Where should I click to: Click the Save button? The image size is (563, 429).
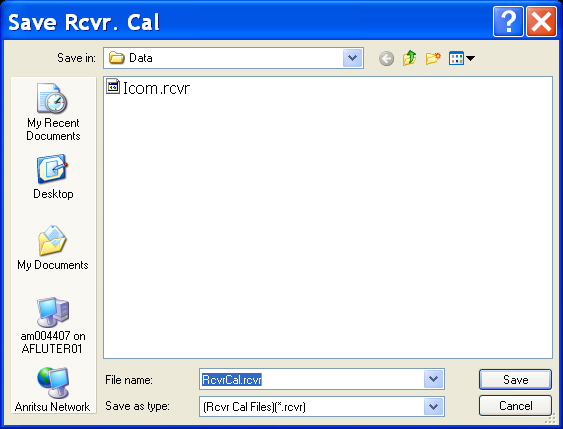click(515, 379)
